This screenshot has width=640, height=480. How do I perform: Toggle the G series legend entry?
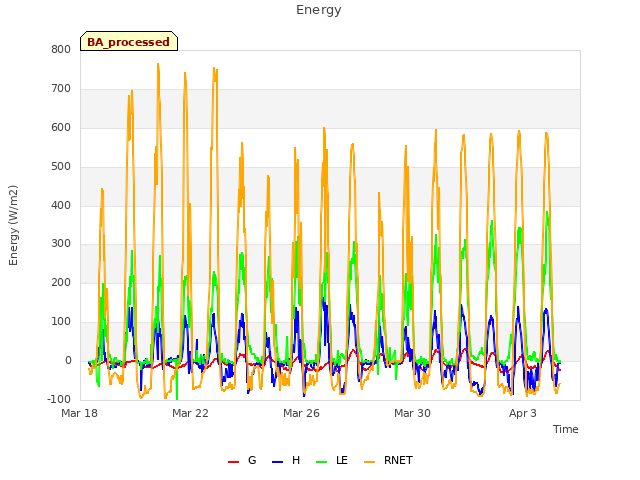tap(242, 460)
